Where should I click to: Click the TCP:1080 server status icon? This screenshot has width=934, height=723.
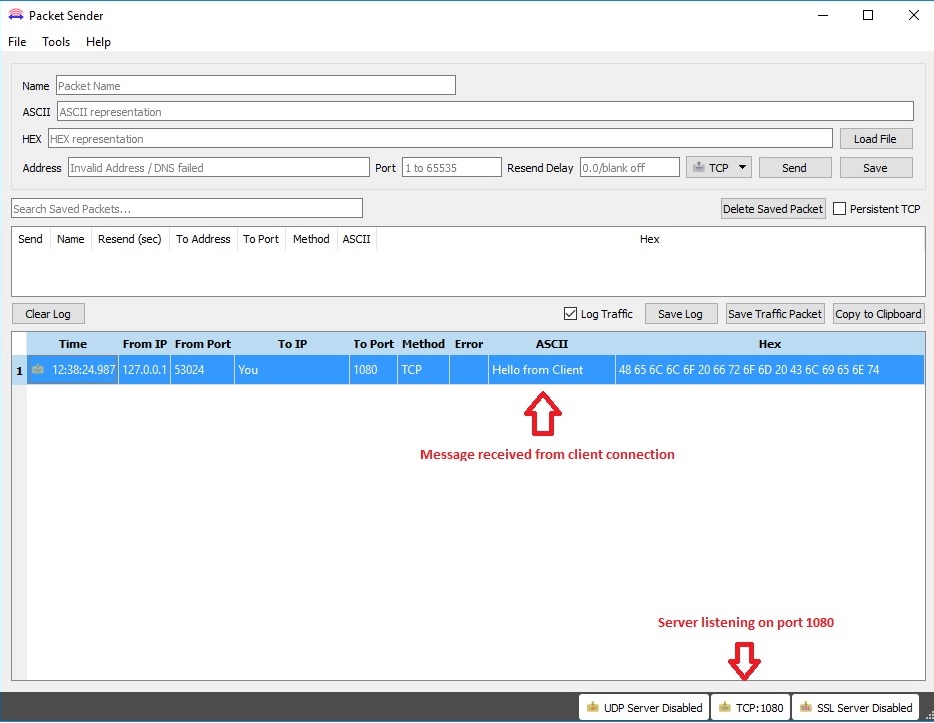[x=727, y=707]
